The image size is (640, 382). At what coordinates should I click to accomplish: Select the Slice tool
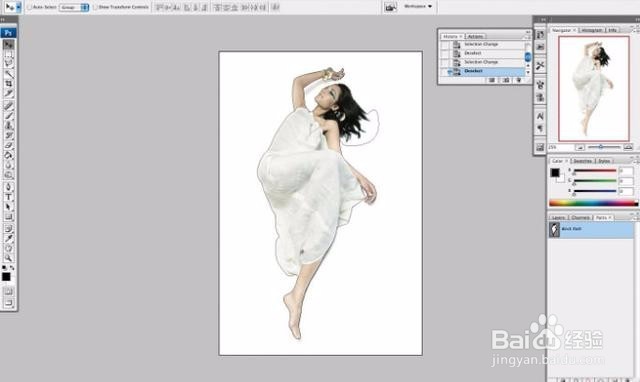[9, 93]
